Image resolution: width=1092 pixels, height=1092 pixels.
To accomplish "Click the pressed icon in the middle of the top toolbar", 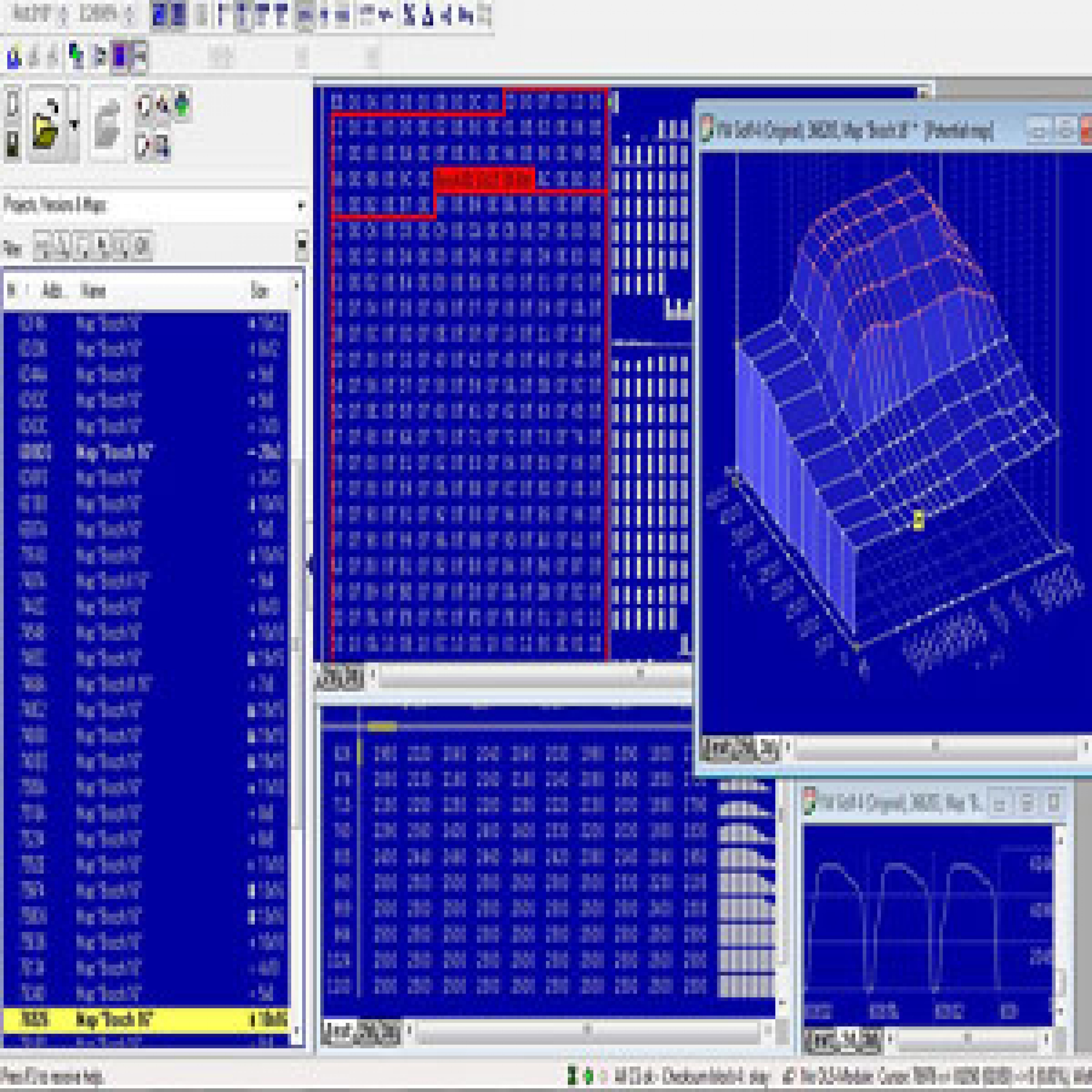I will [x=305, y=16].
